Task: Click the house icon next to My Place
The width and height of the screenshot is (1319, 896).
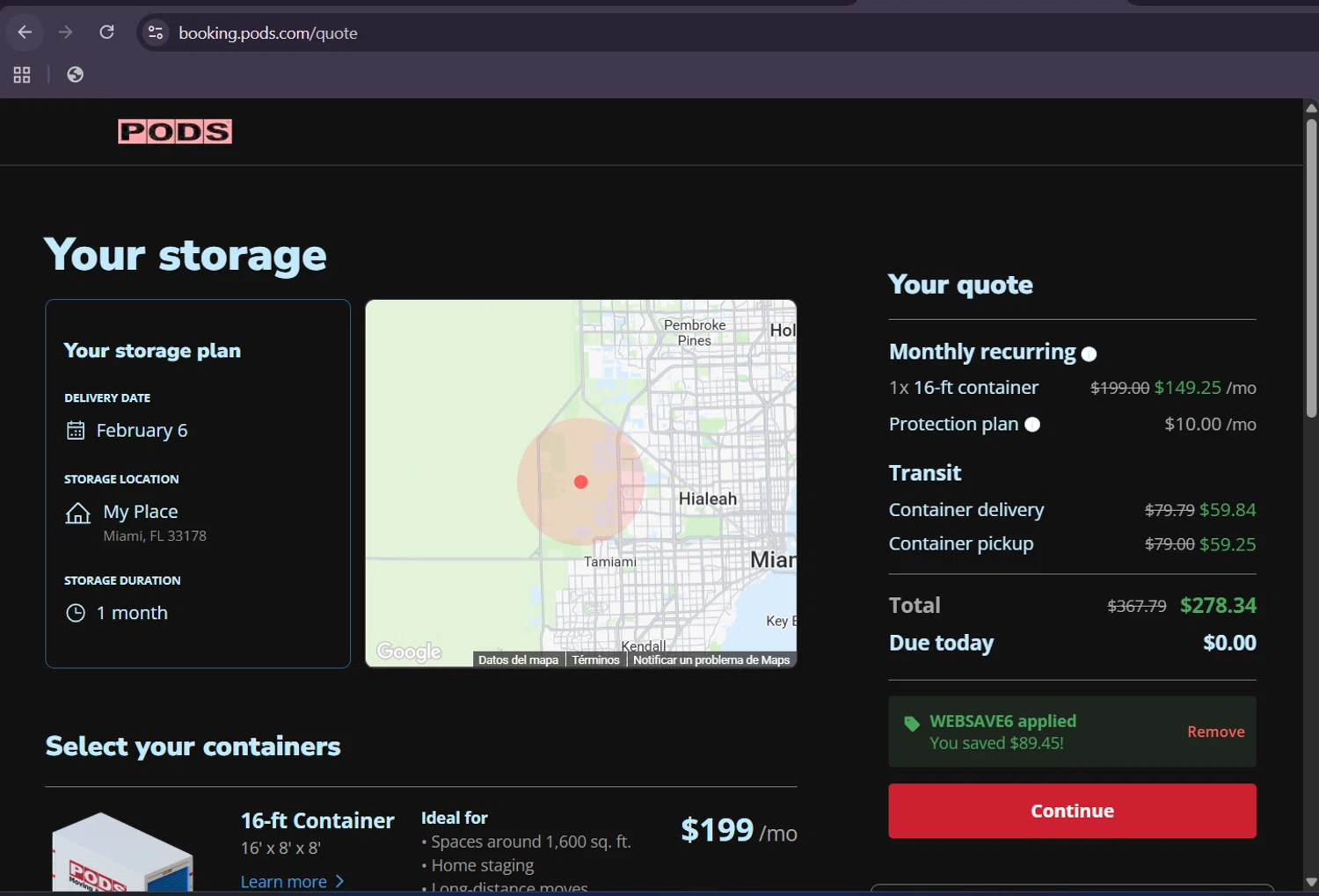Action: (77, 513)
